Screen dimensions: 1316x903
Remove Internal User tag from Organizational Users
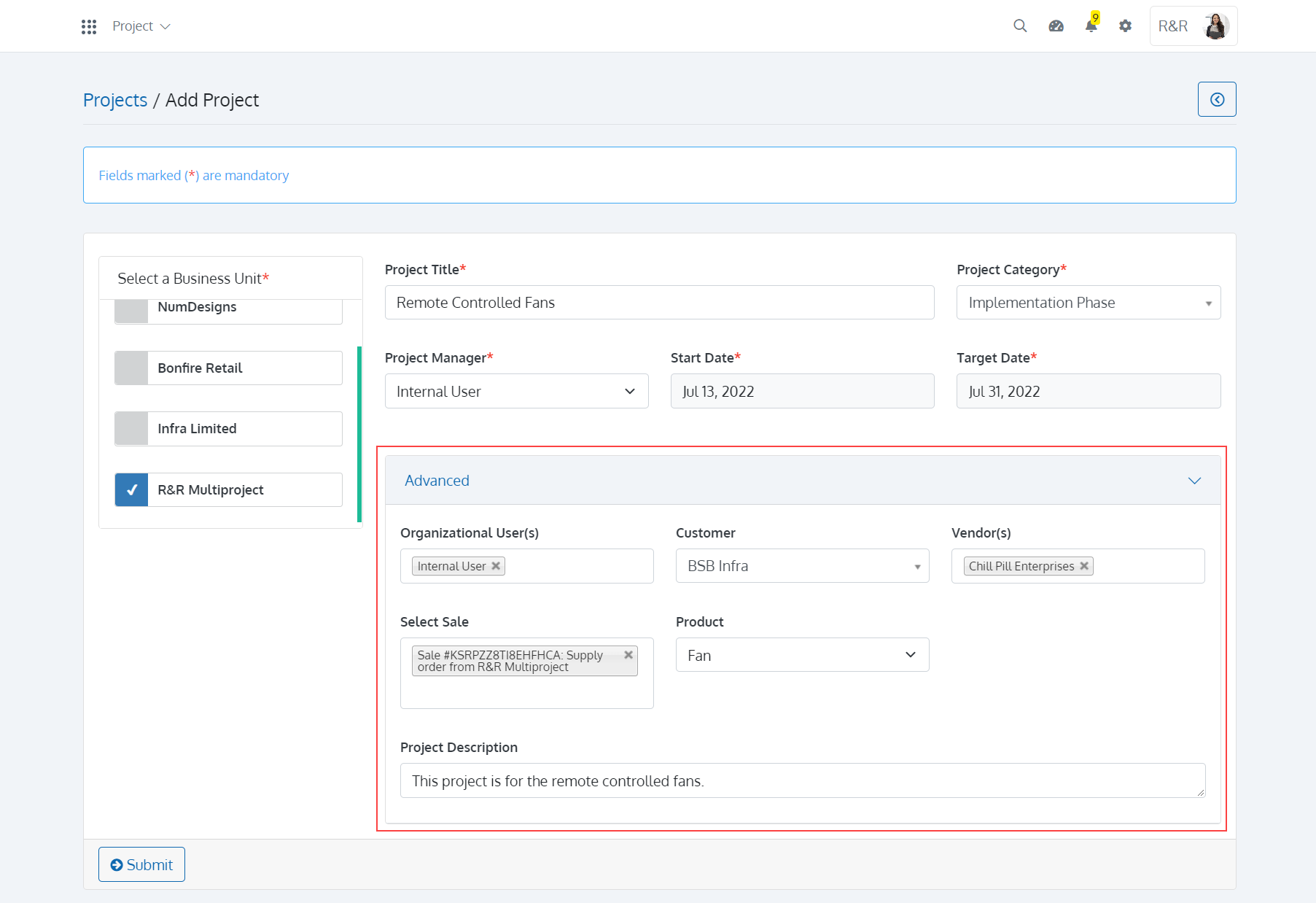496,566
